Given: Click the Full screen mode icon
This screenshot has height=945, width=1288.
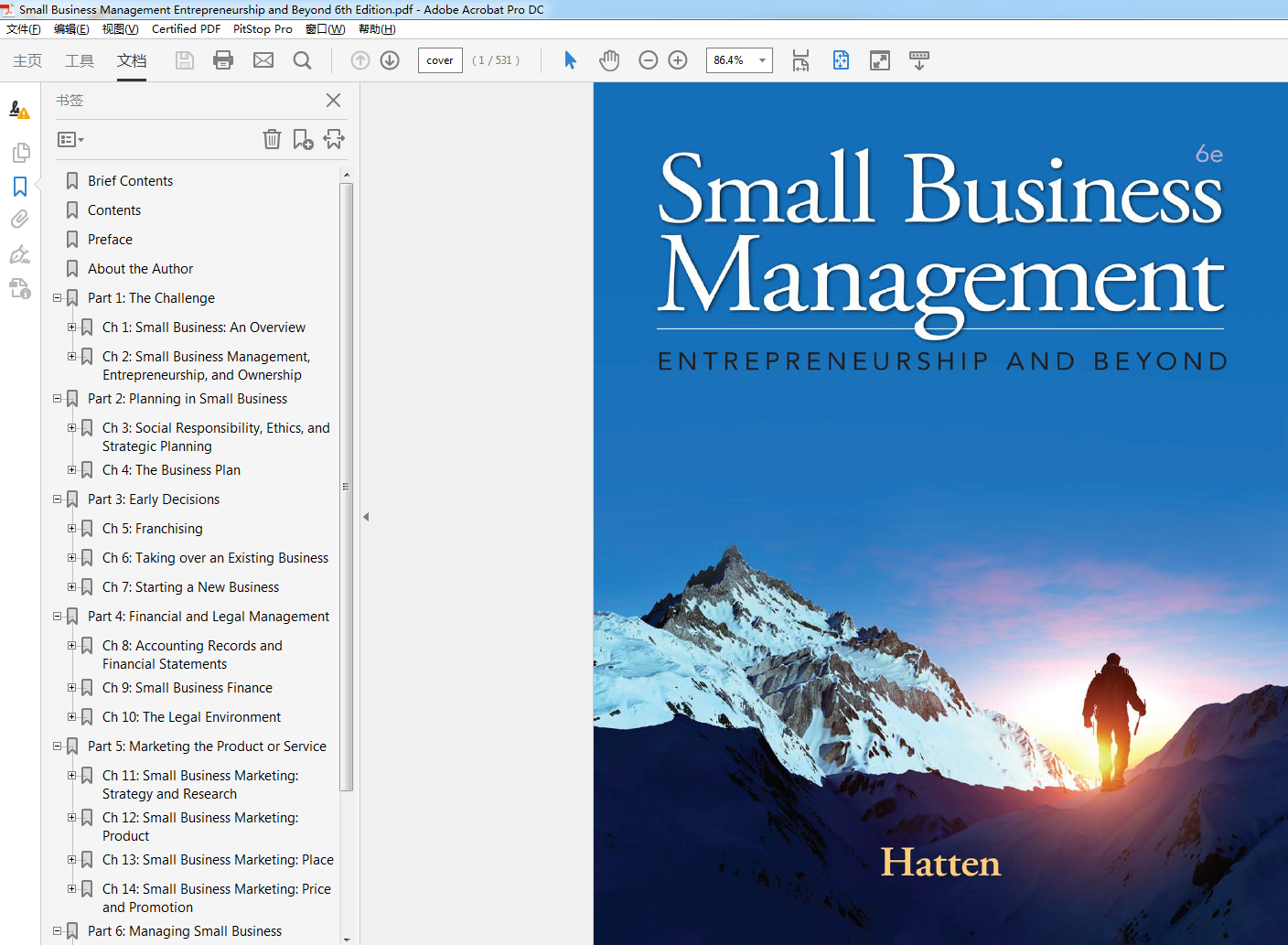Looking at the screenshot, I should (x=880, y=60).
